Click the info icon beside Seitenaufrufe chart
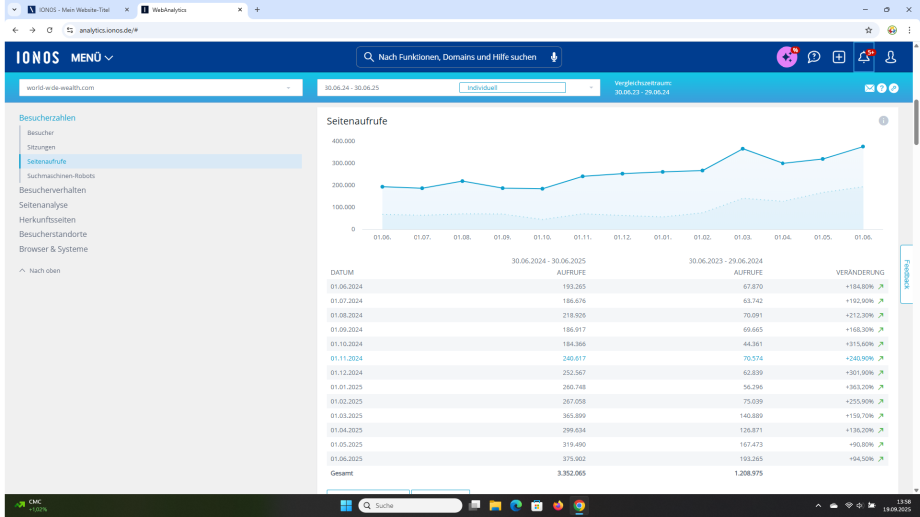 tap(883, 121)
